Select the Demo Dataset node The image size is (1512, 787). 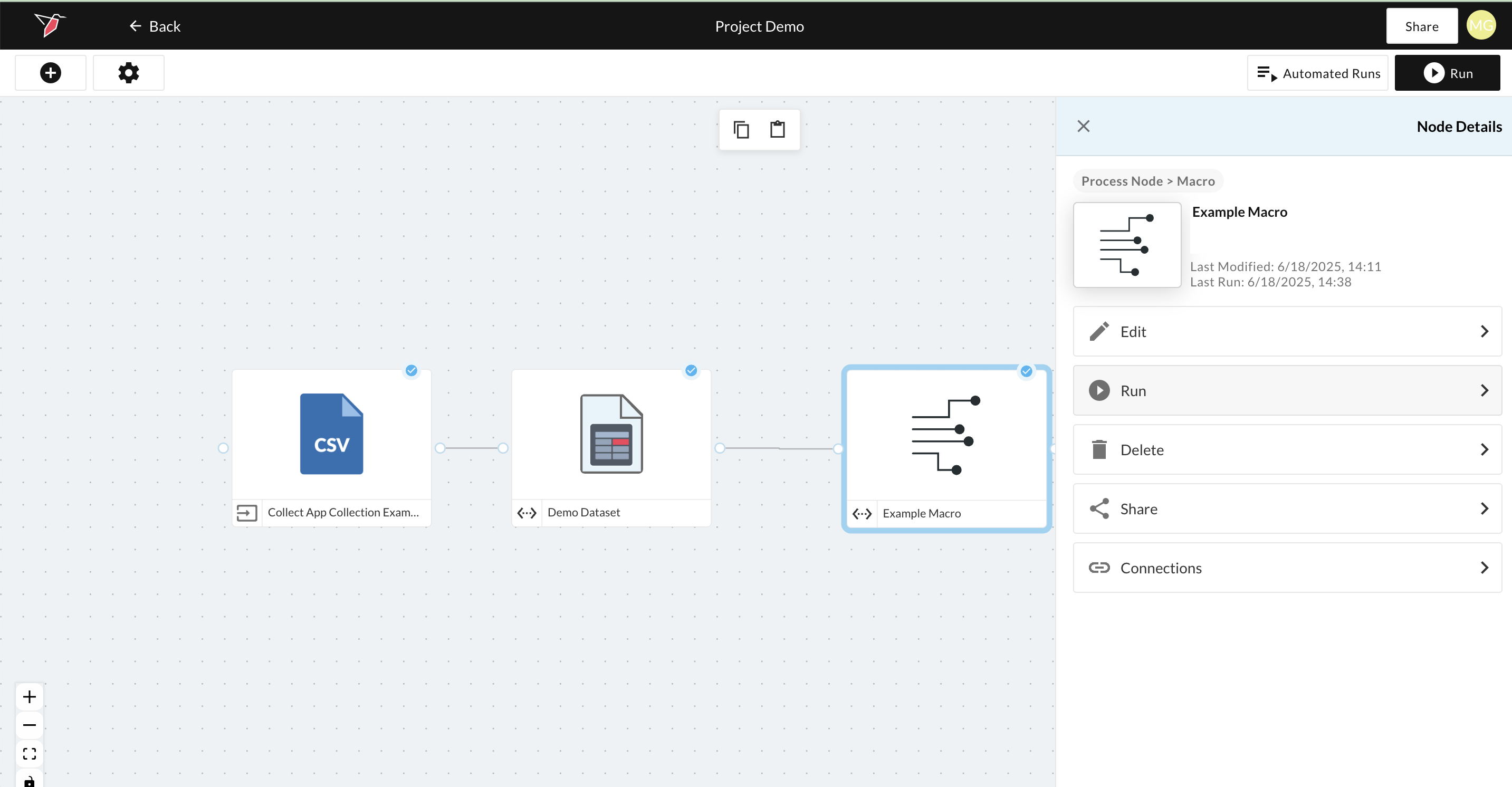pos(611,434)
